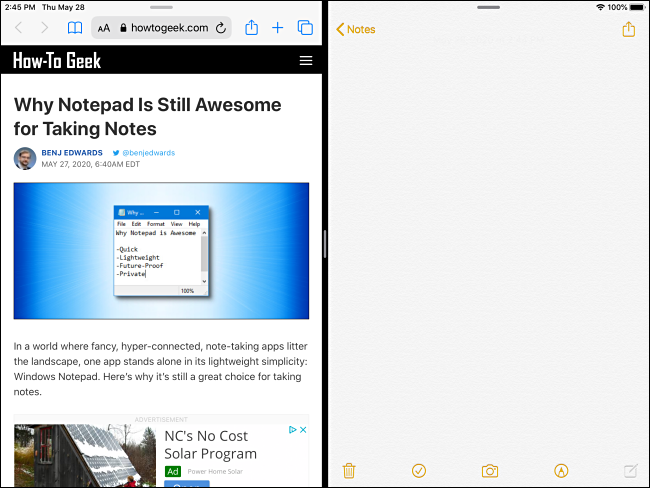Click the battery status indicator

[x=637, y=7]
